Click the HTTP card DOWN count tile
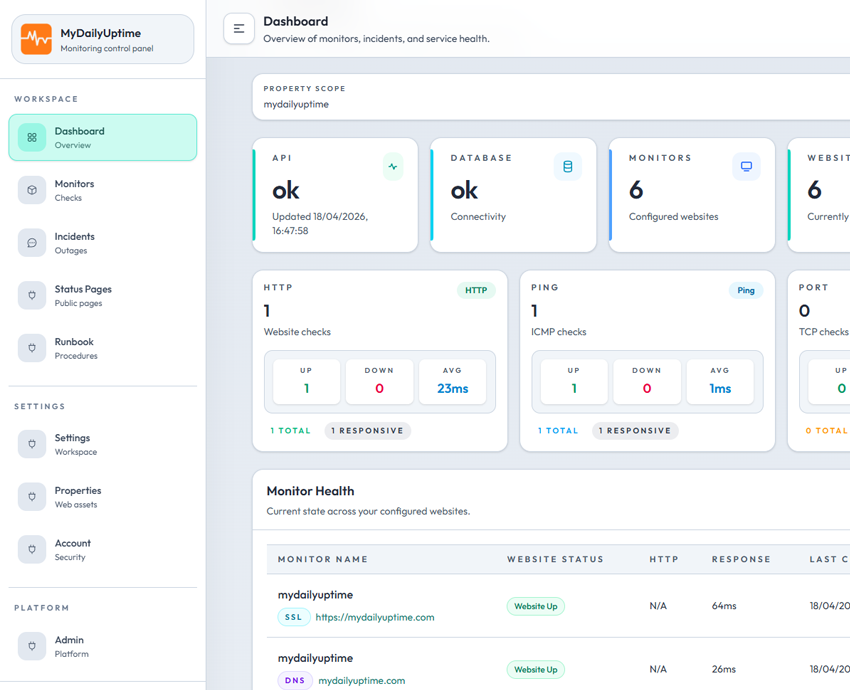The width and height of the screenshot is (850, 690). [x=379, y=382]
